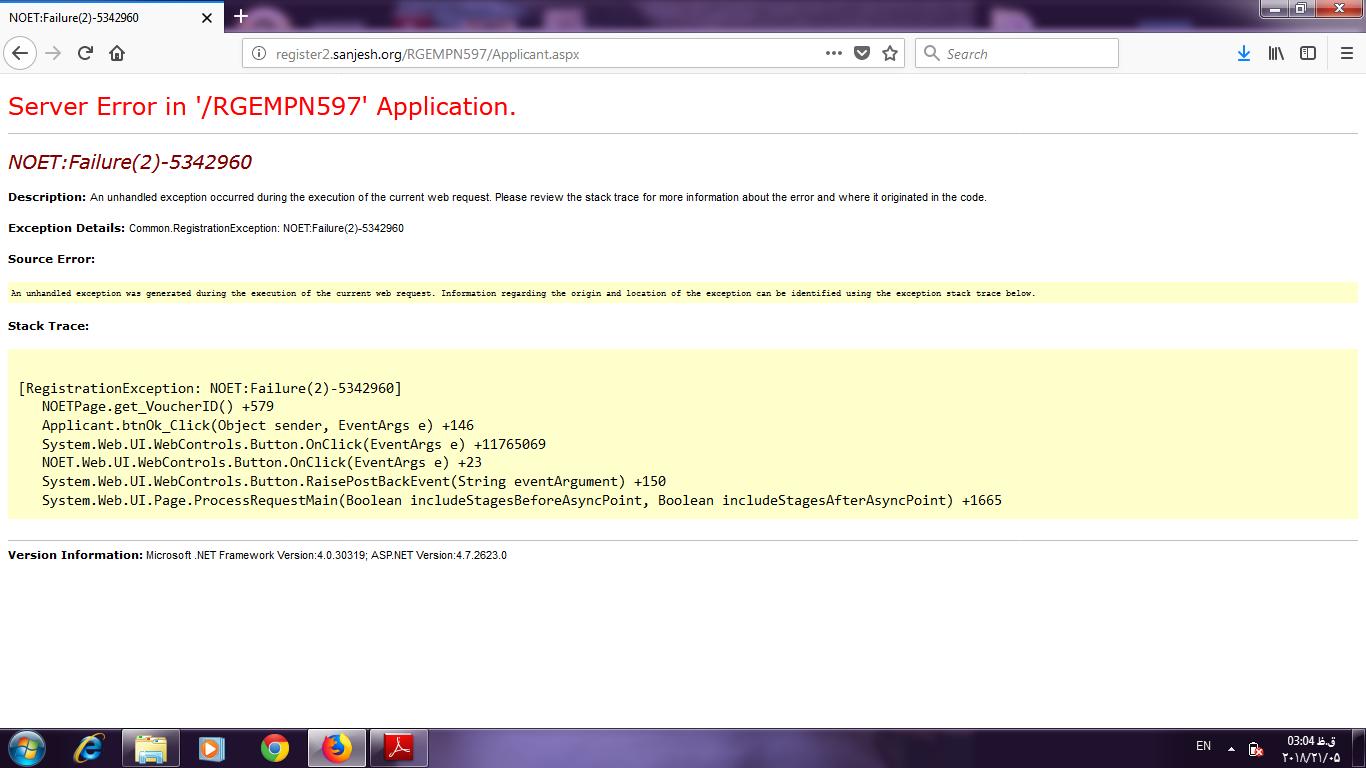
Task: Click the 'Description:' label
Action: 47,197
